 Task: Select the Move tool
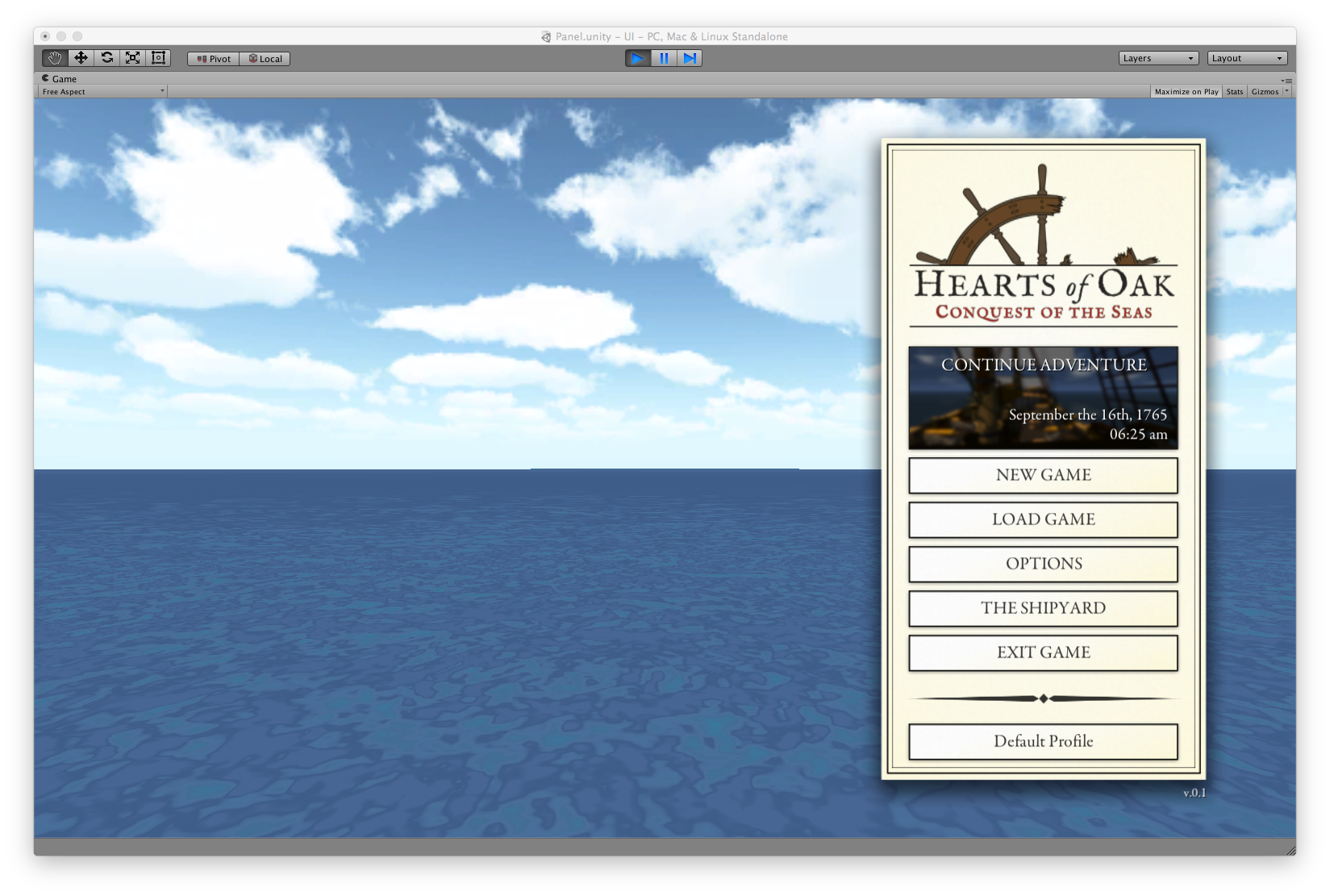[81, 58]
